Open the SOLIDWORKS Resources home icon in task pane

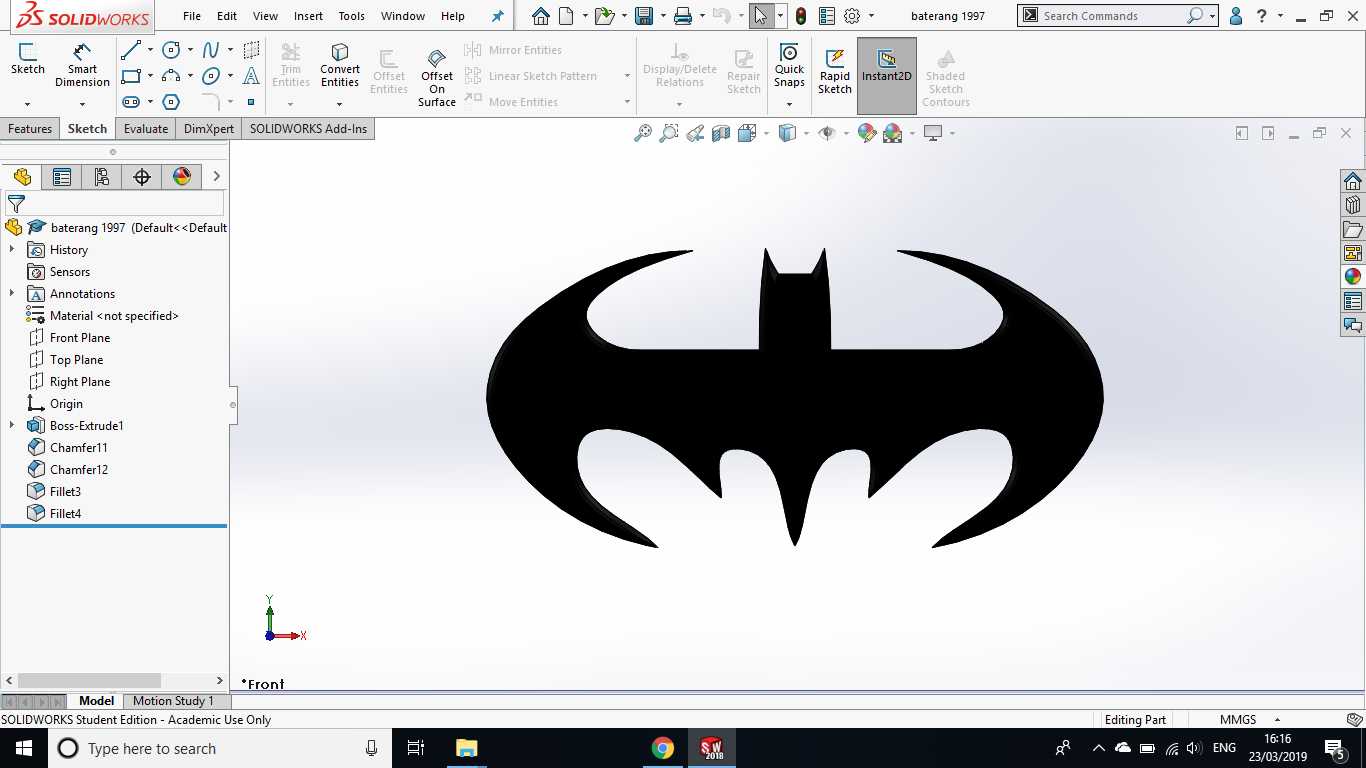[1353, 181]
